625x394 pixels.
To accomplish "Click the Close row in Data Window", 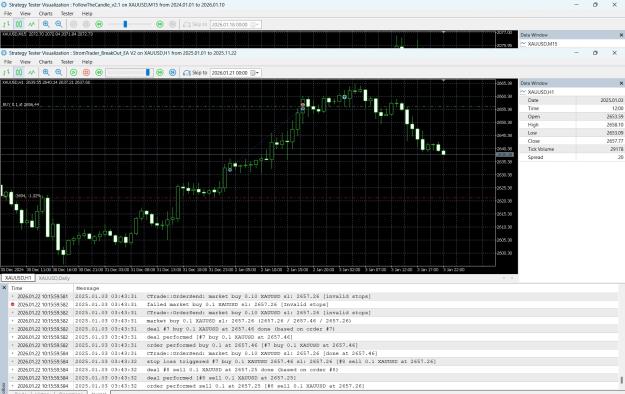I will (572, 141).
